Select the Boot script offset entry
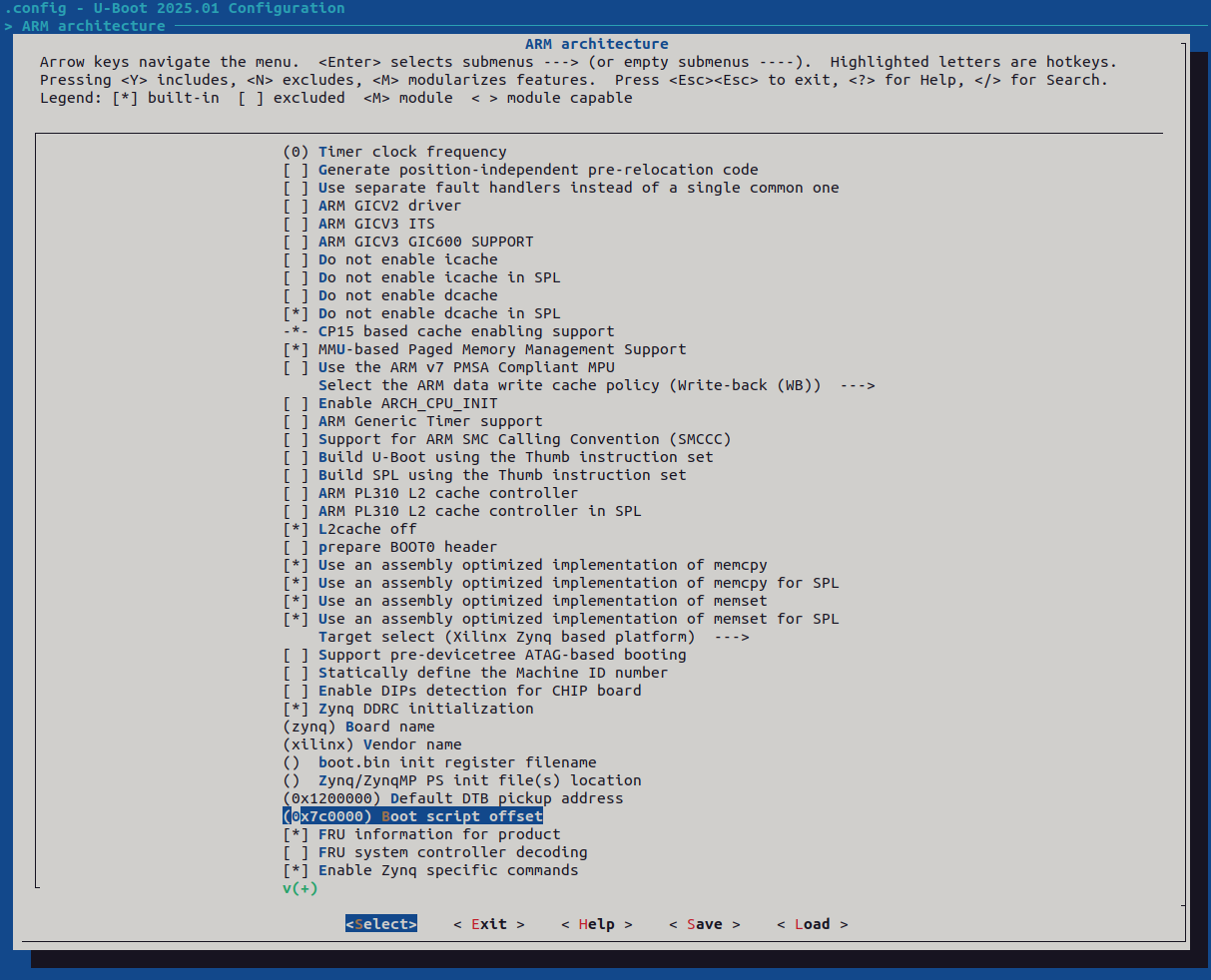Image resolution: width=1211 pixels, height=980 pixels. [x=412, y=816]
